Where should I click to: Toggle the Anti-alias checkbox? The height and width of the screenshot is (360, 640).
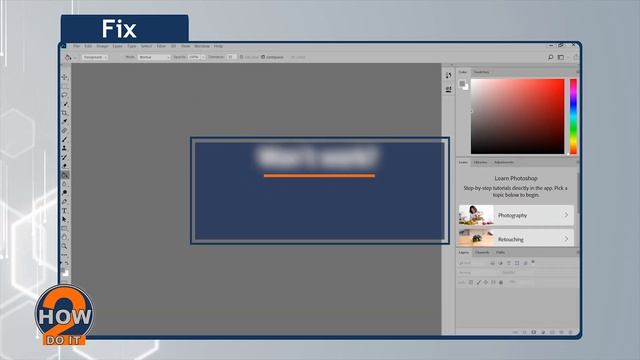242,57
